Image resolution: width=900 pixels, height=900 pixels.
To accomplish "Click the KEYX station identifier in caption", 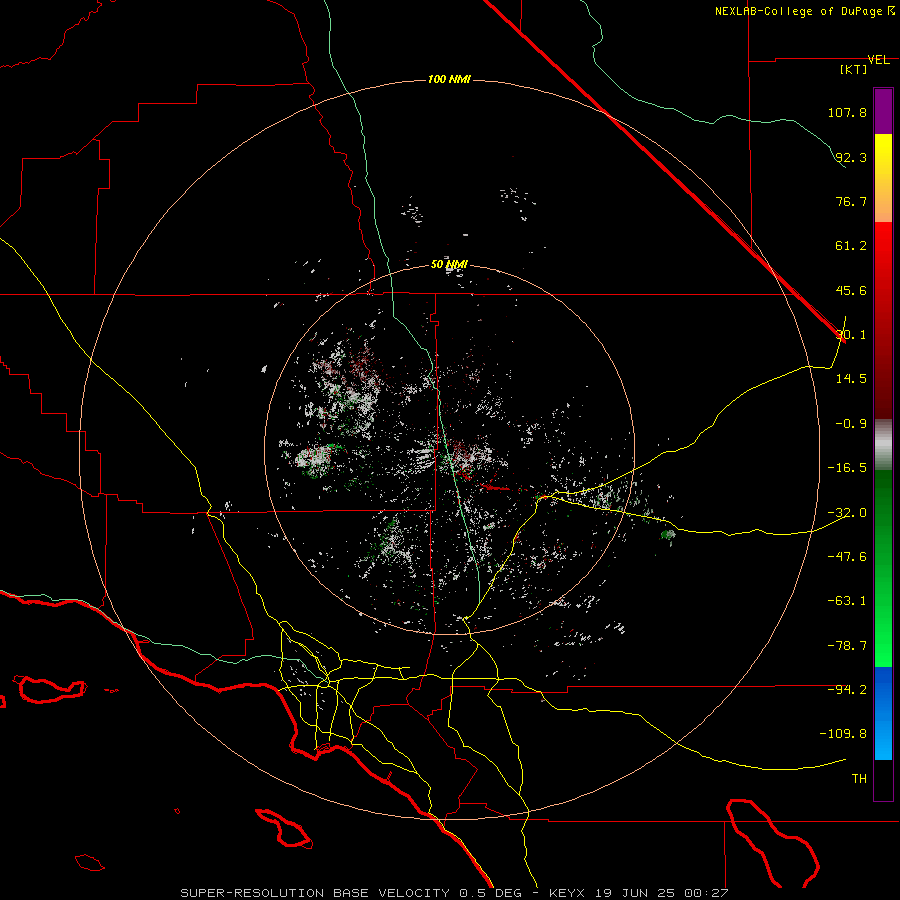I will (x=568, y=893).
